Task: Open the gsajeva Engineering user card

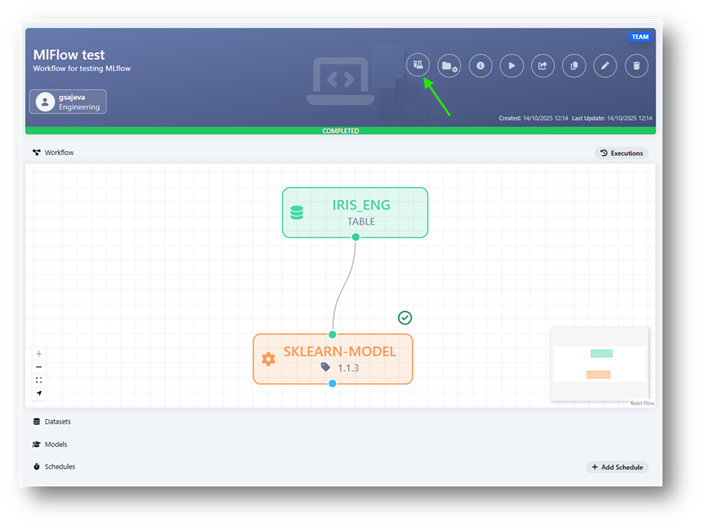Action: (x=68, y=101)
